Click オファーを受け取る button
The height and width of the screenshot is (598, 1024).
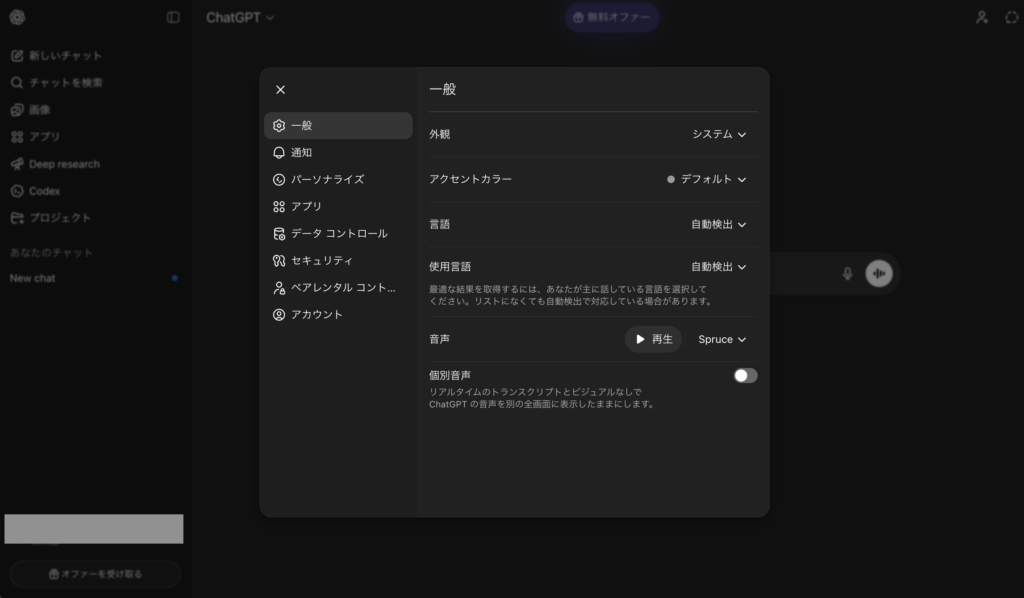pyautogui.click(x=96, y=574)
